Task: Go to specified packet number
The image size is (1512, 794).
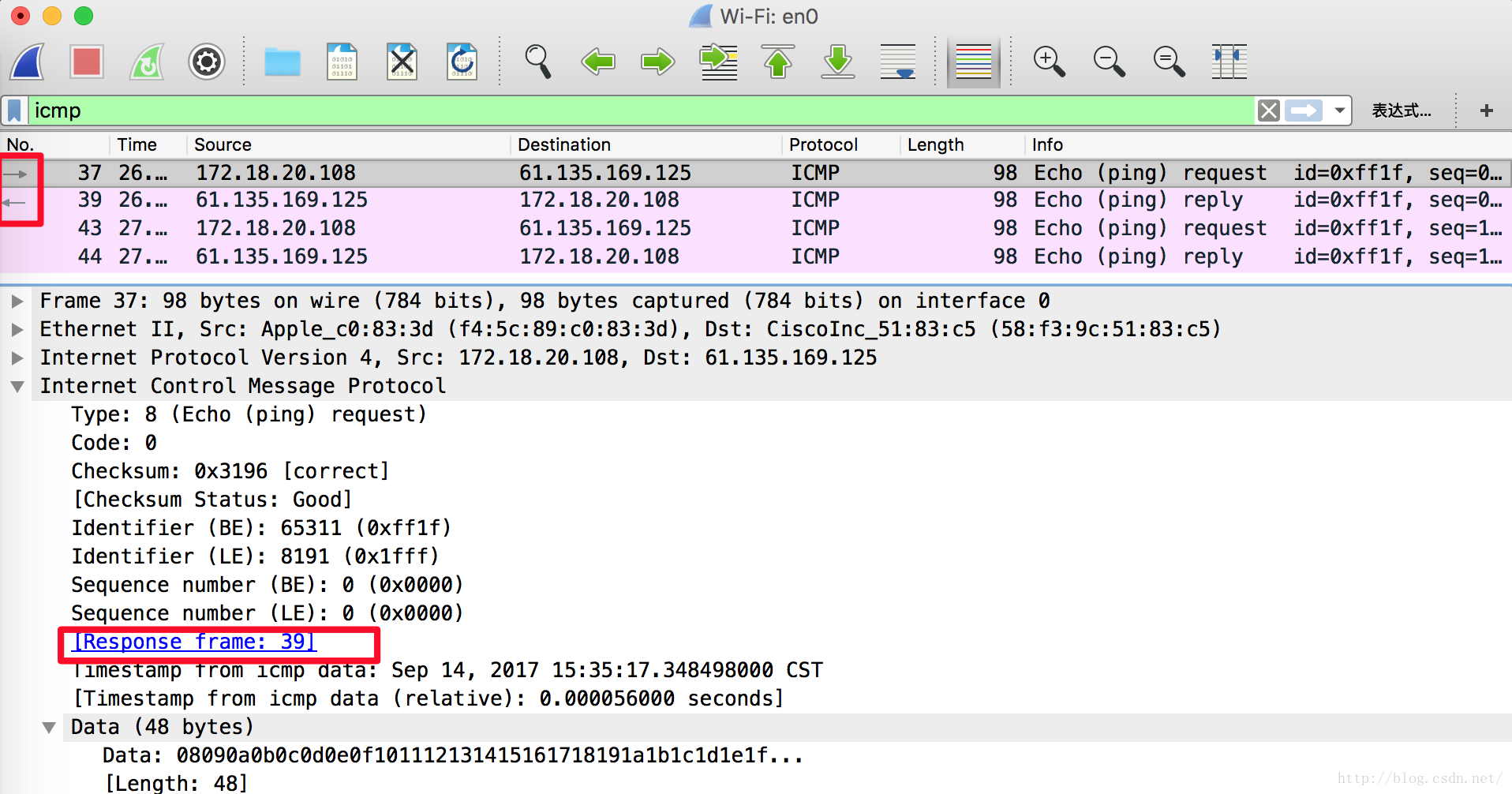Action: pos(718,62)
